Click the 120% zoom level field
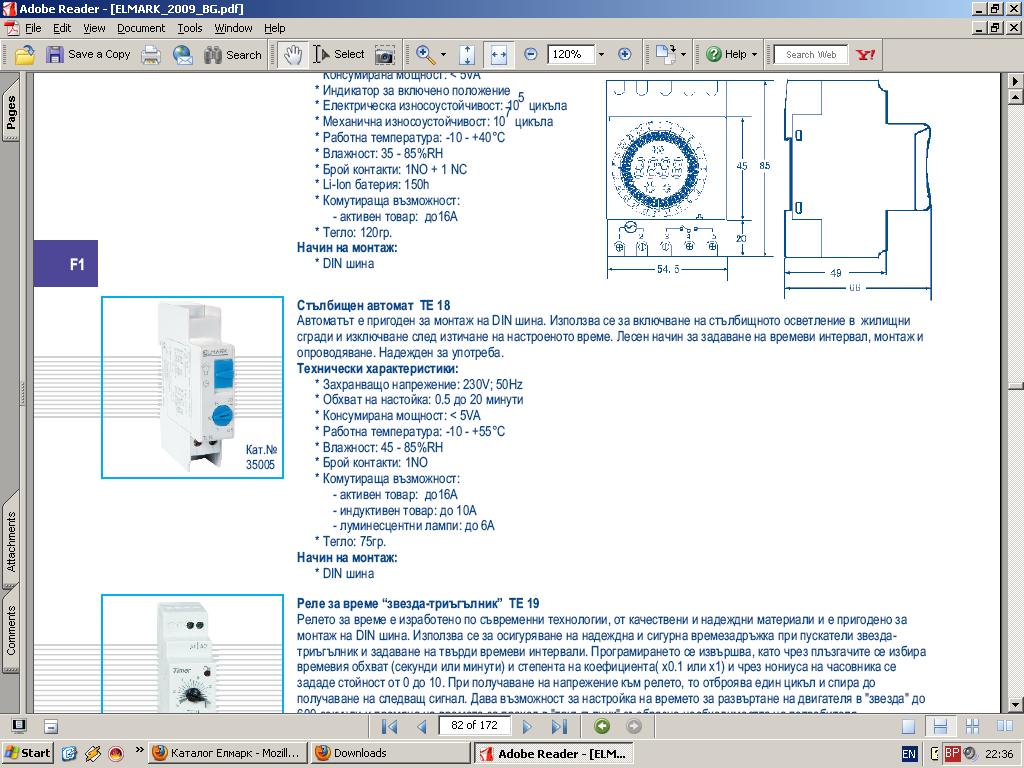Viewport: 1024px width, 768px height. coord(571,55)
